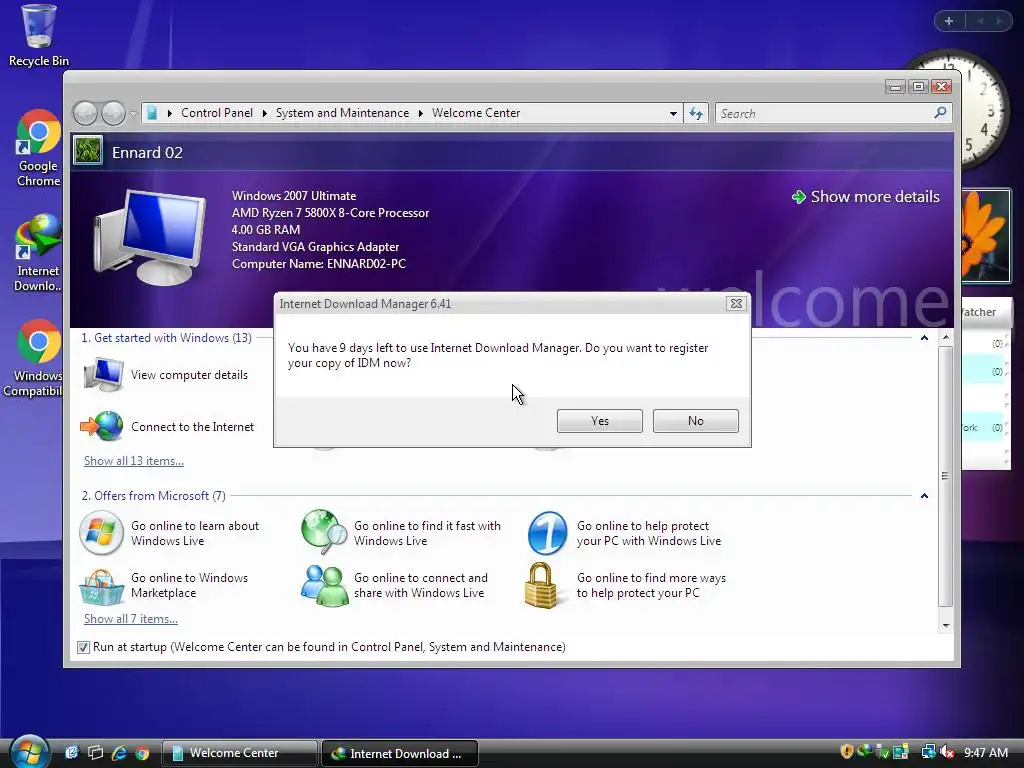
Task: Click the Forward navigation button
Action: coord(114,114)
